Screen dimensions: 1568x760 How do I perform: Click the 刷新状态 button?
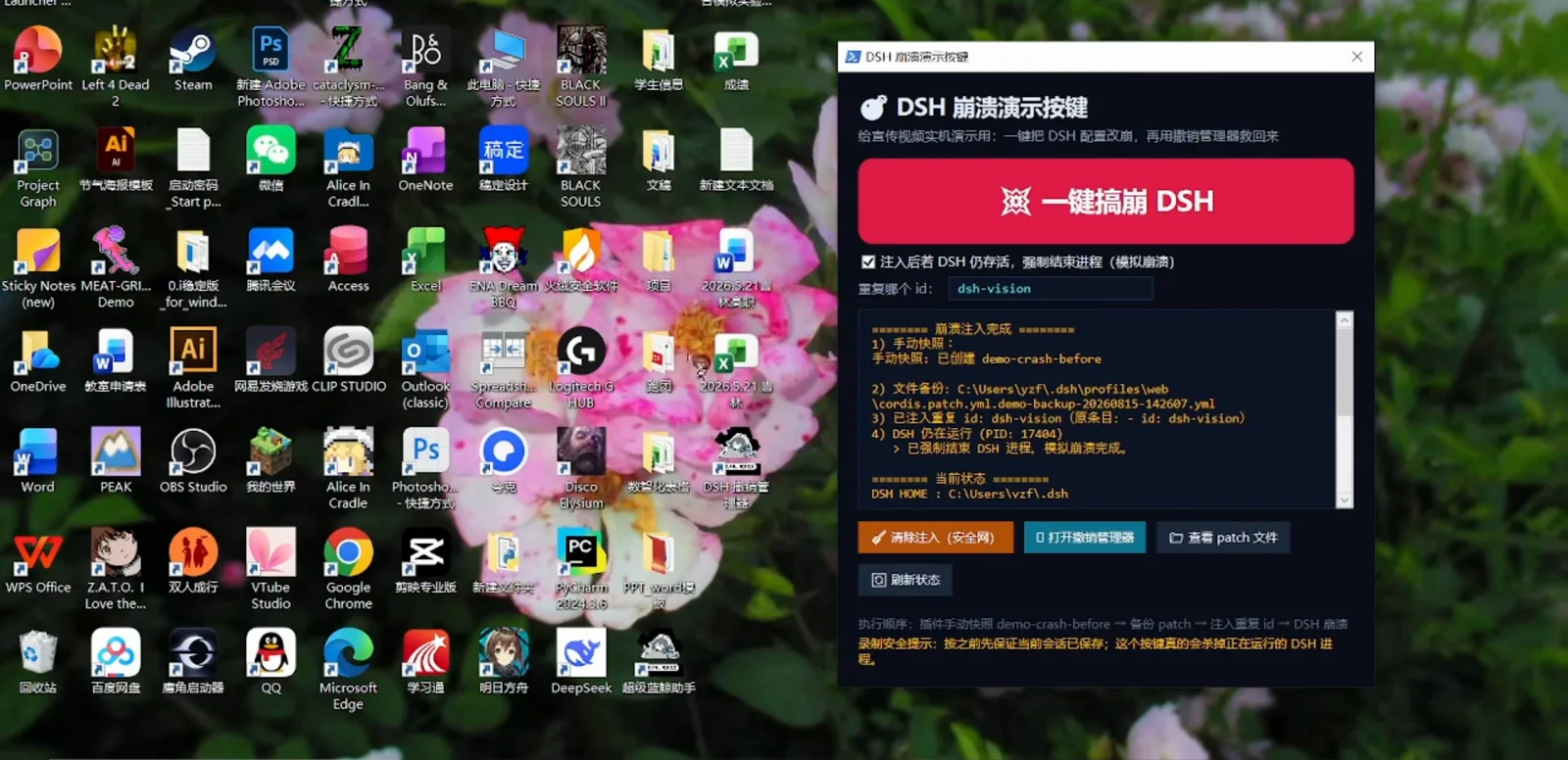coord(905,580)
